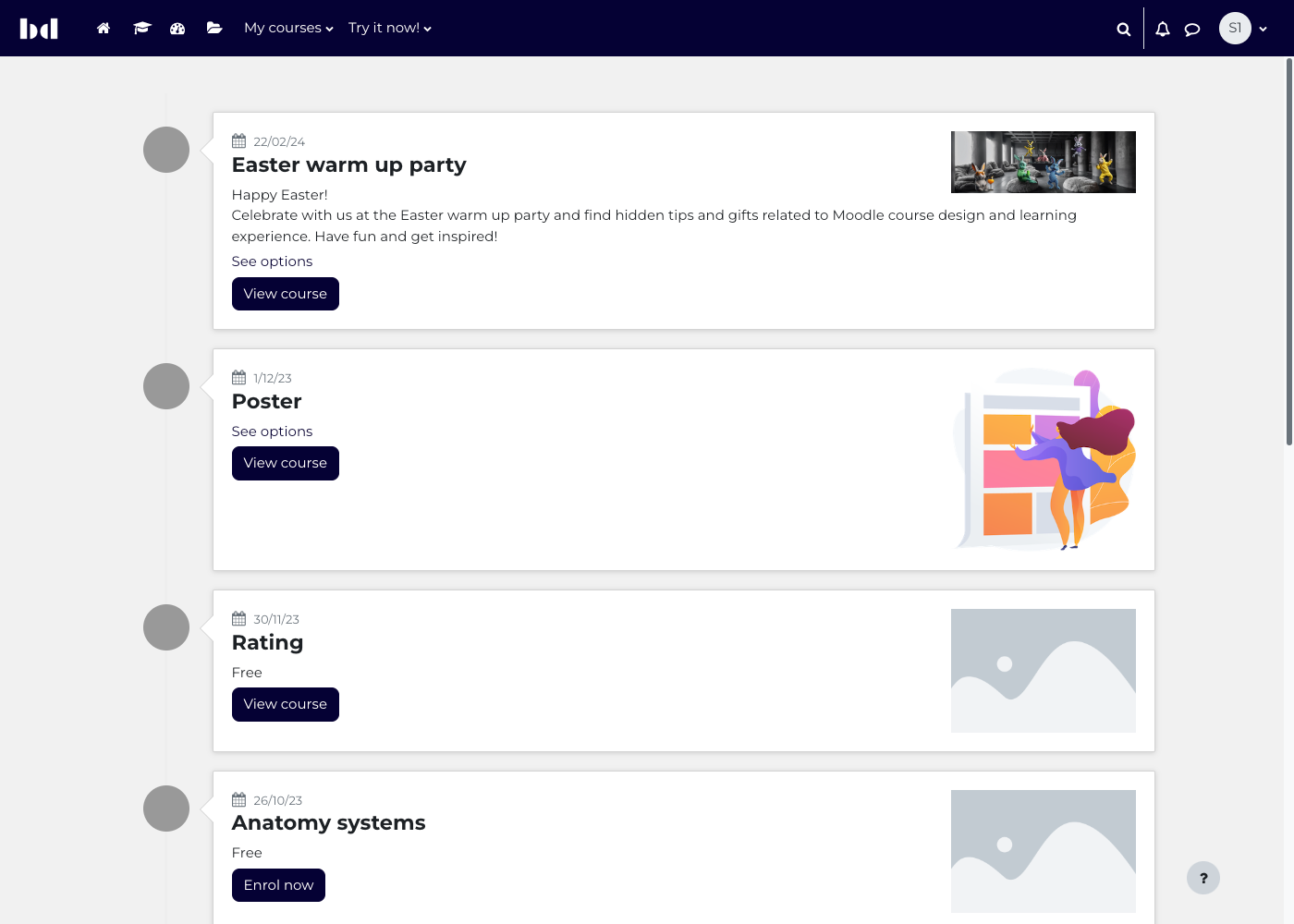See options for Easter warm up party
The image size is (1294, 924).
(272, 261)
